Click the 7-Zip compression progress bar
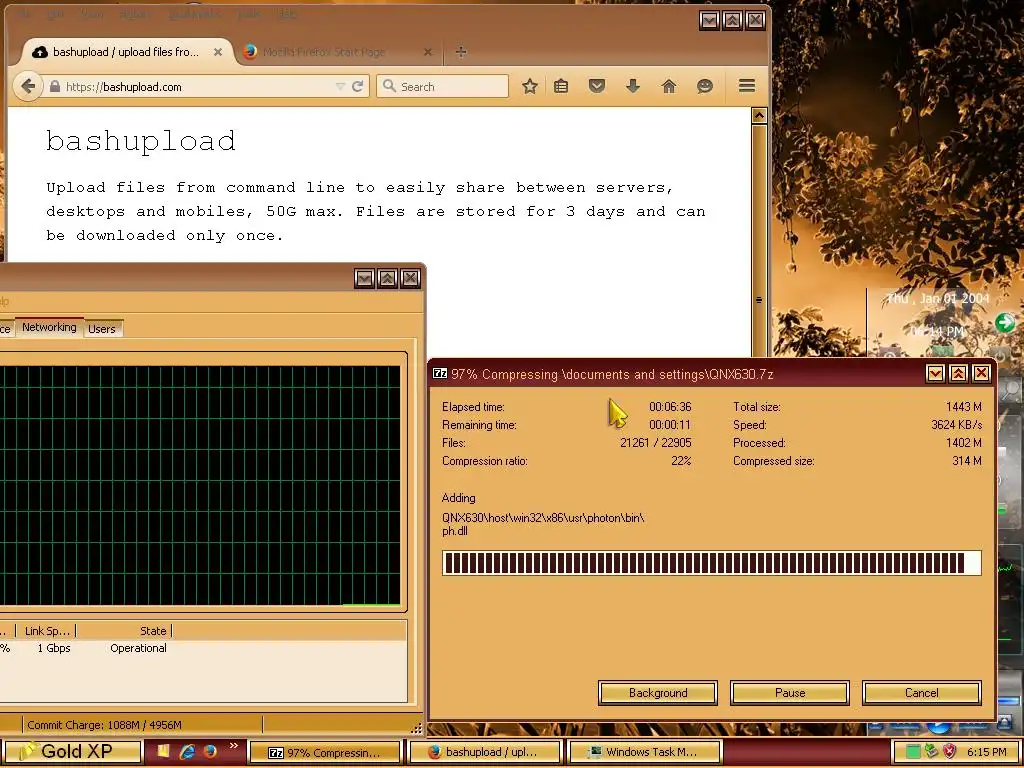 click(711, 563)
